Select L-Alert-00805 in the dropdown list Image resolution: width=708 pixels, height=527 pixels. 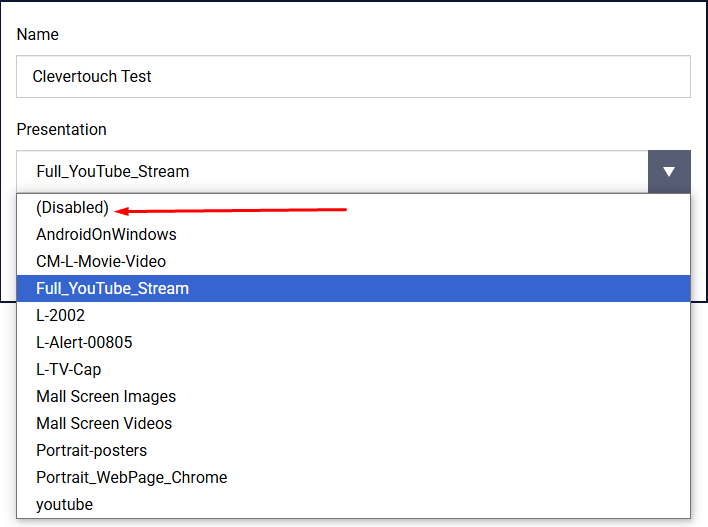84,343
